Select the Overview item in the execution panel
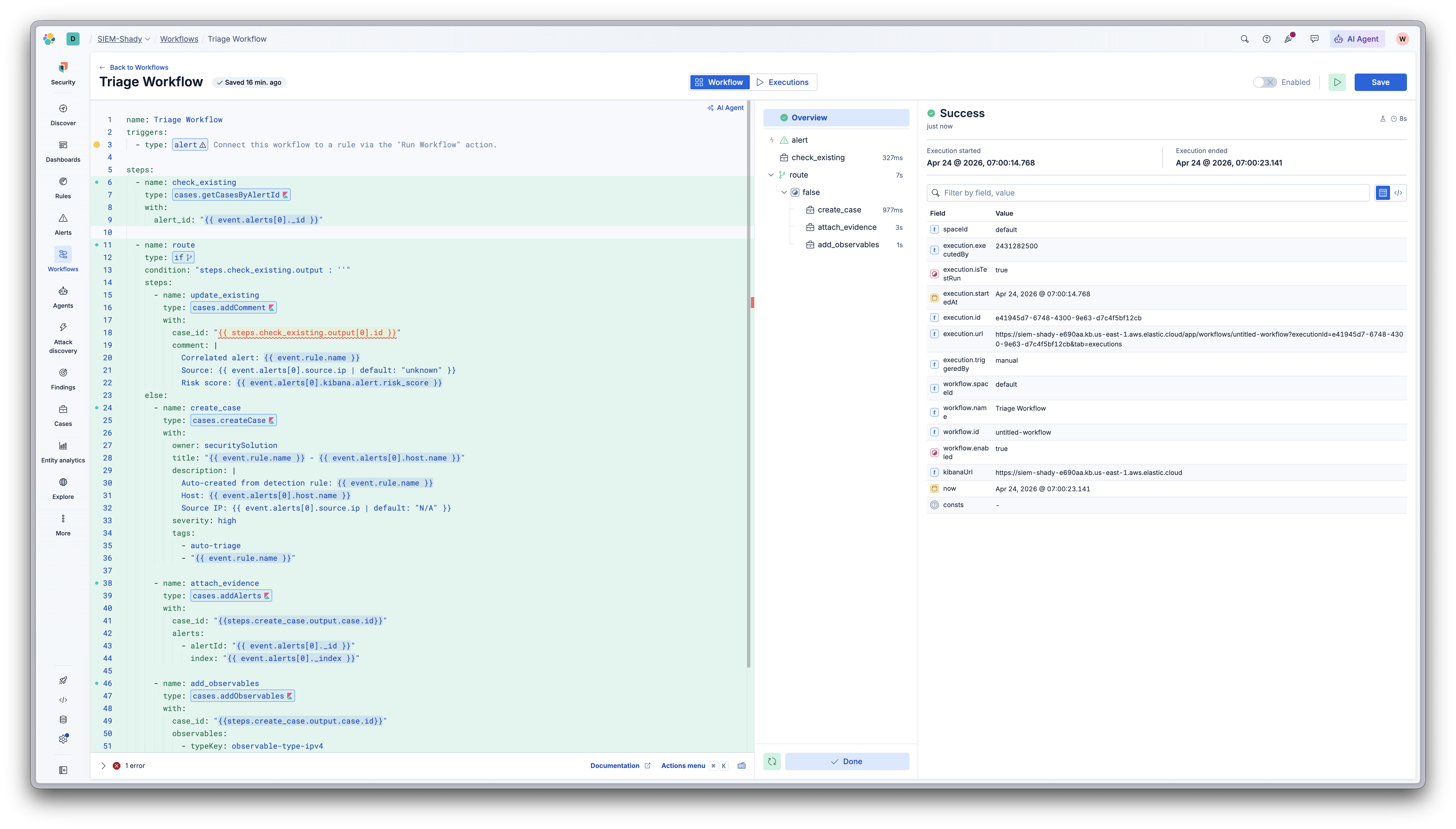The height and width of the screenshot is (829, 1456). [835, 117]
